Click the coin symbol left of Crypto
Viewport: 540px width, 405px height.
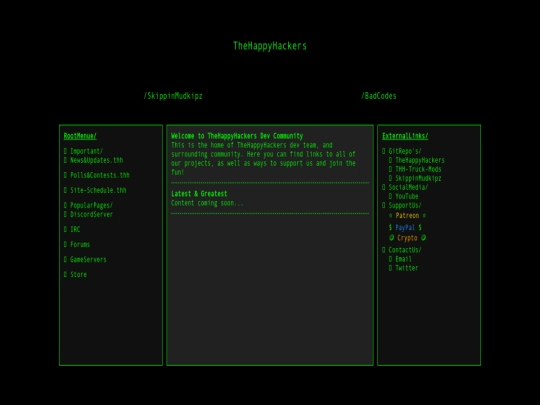[x=391, y=238]
